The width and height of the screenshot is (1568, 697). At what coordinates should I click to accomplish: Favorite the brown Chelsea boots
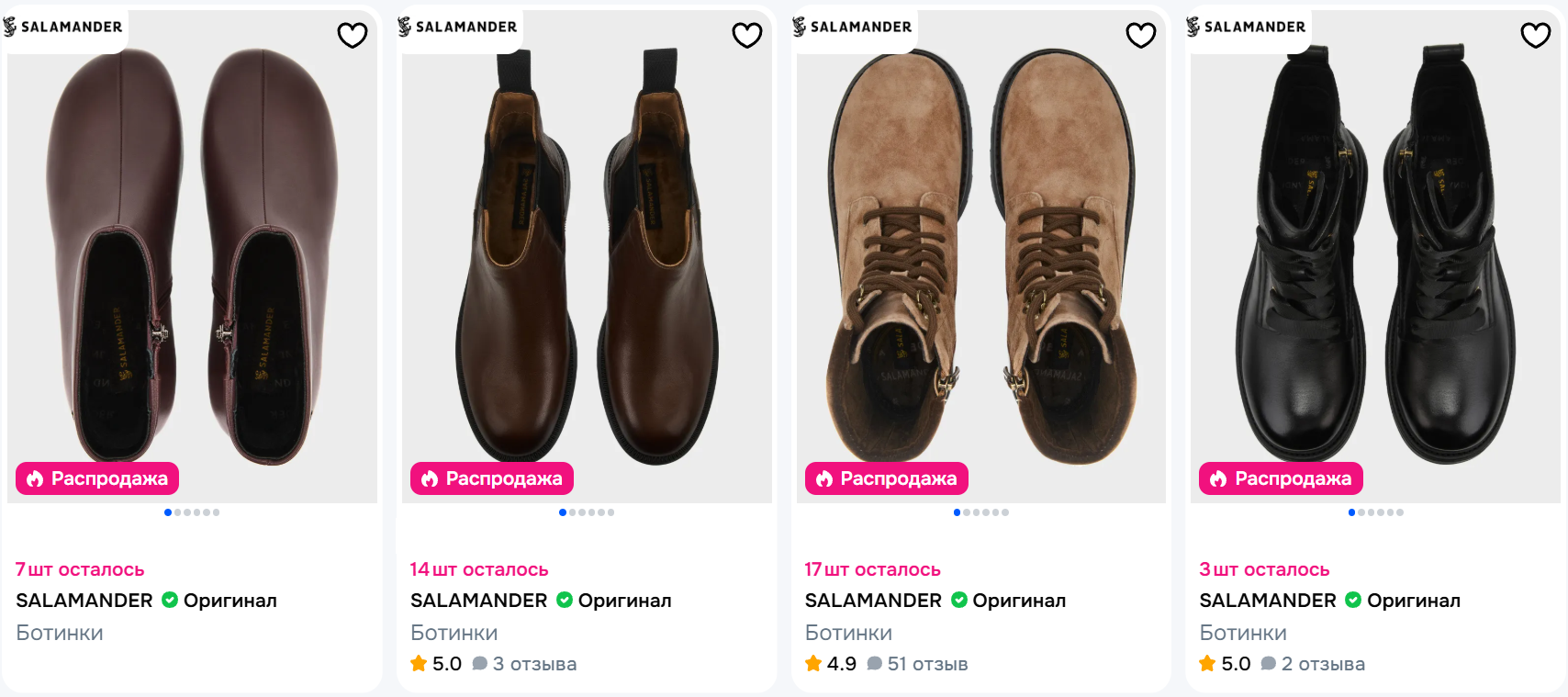[747, 35]
